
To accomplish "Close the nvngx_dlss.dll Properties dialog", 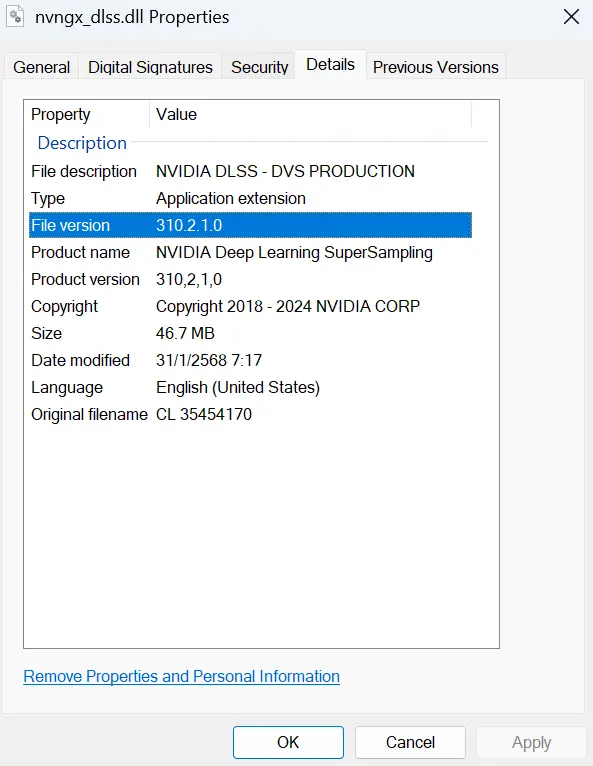I will tap(571, 17).
